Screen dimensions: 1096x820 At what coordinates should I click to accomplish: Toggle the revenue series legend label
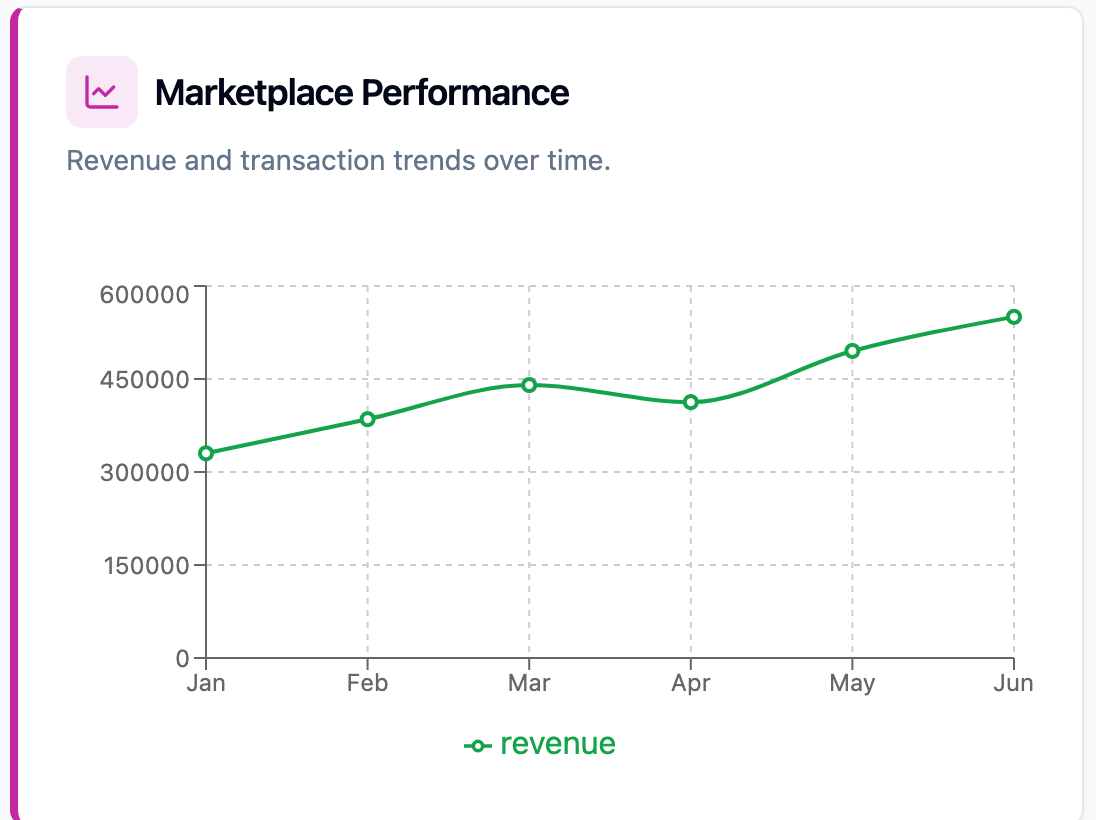(x=557, y=744)
